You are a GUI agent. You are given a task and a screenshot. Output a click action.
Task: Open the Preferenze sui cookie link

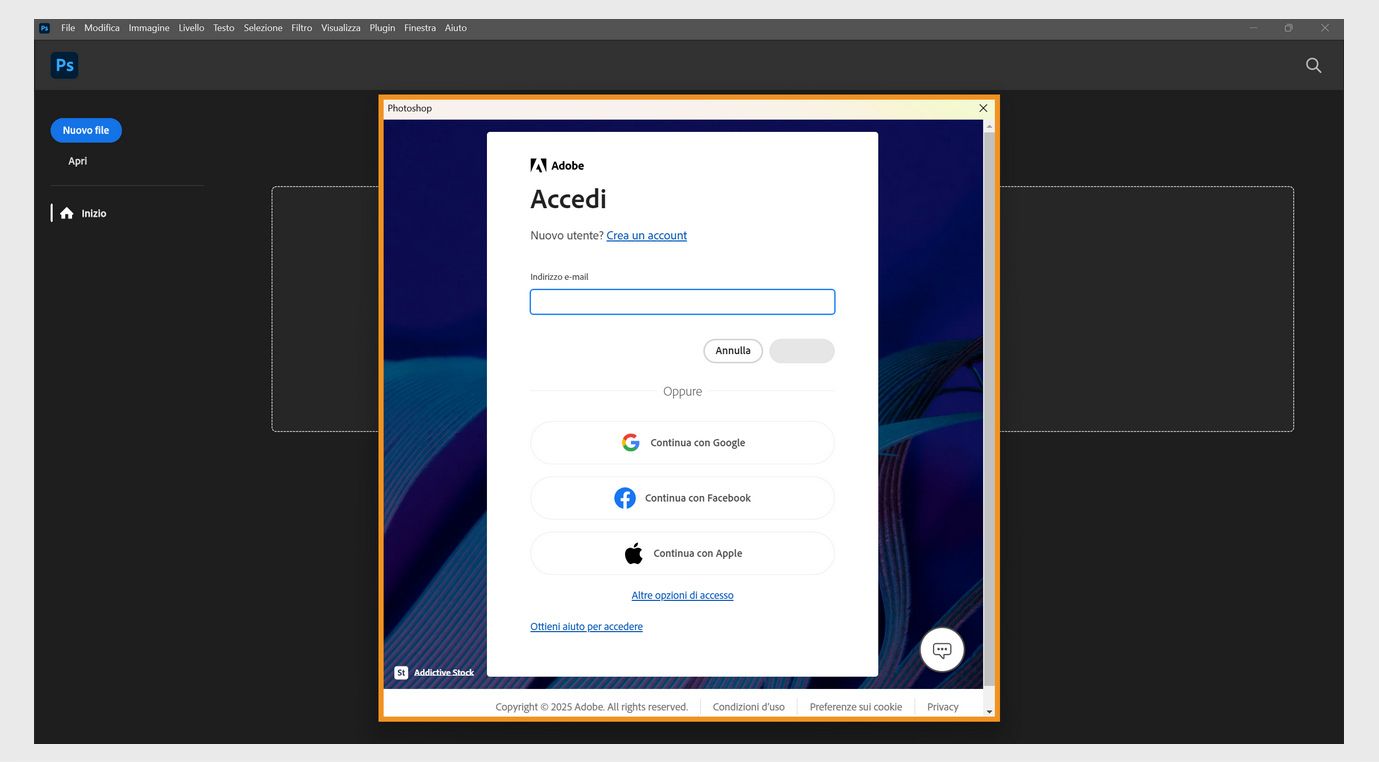coord(856,707)
